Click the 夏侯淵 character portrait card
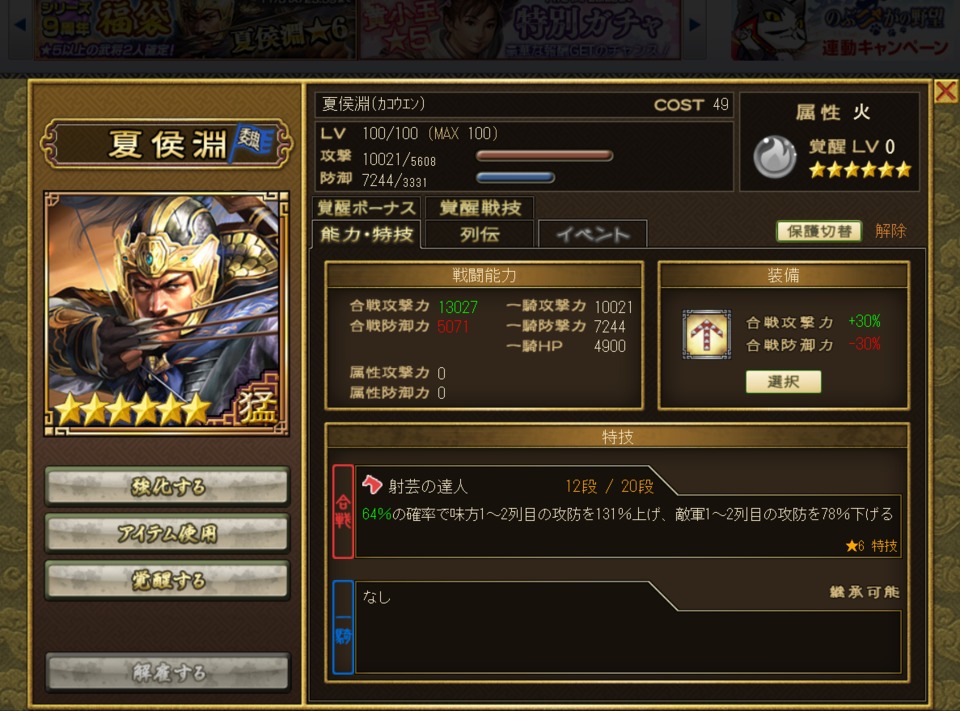 pyautogui.click(x=167, y=314)
